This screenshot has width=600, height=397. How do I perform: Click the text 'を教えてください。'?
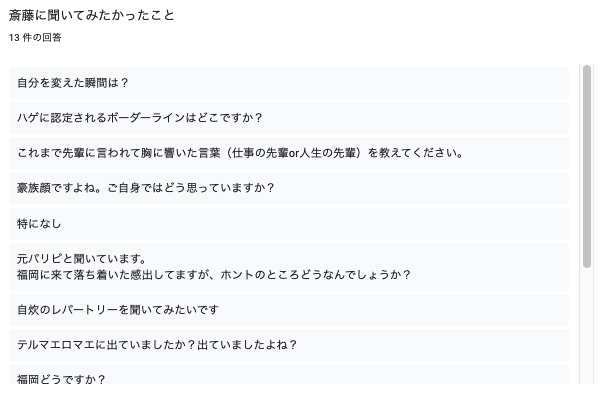[416, 153]
